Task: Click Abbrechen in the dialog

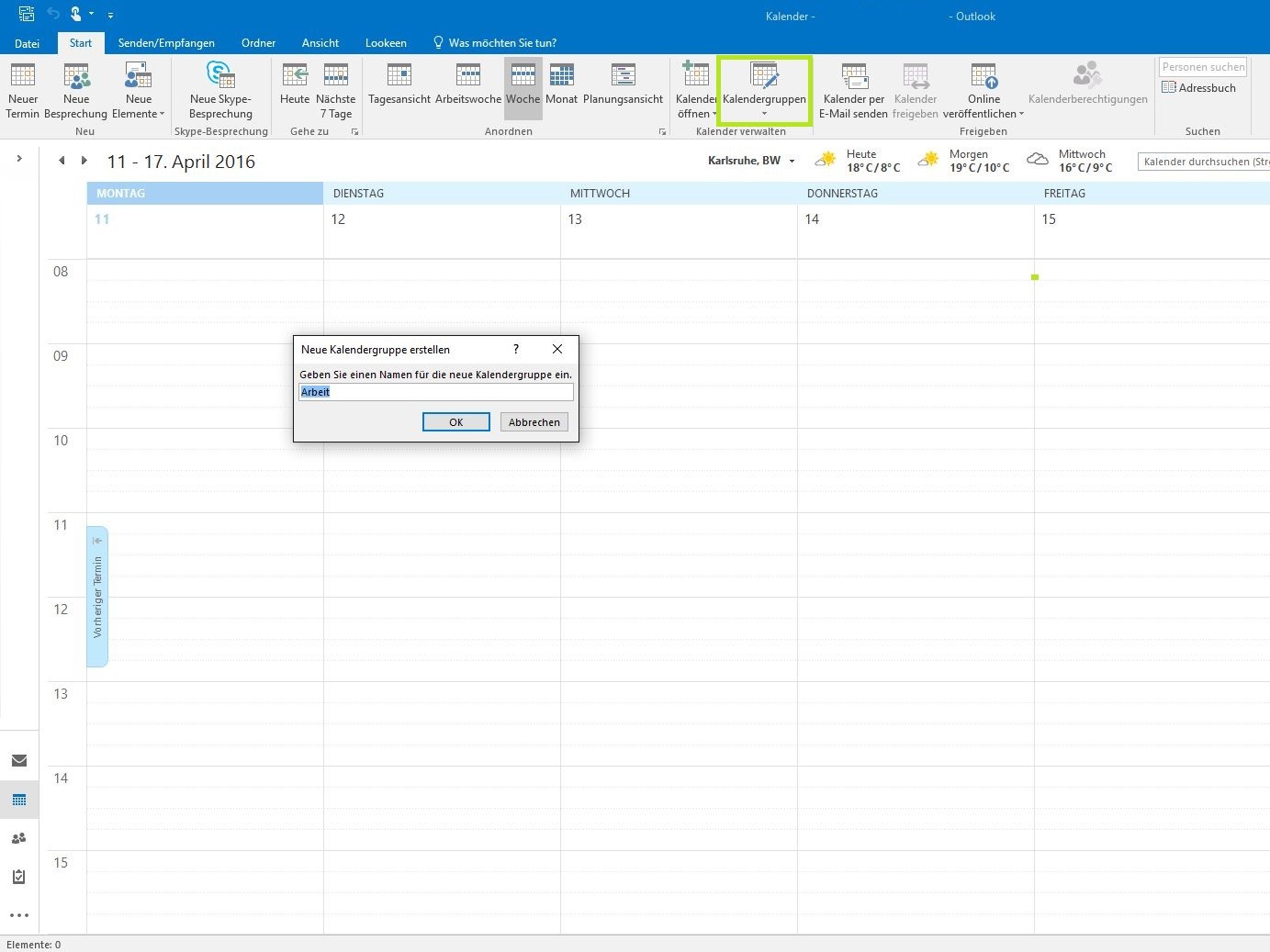Action: (534, 422)
